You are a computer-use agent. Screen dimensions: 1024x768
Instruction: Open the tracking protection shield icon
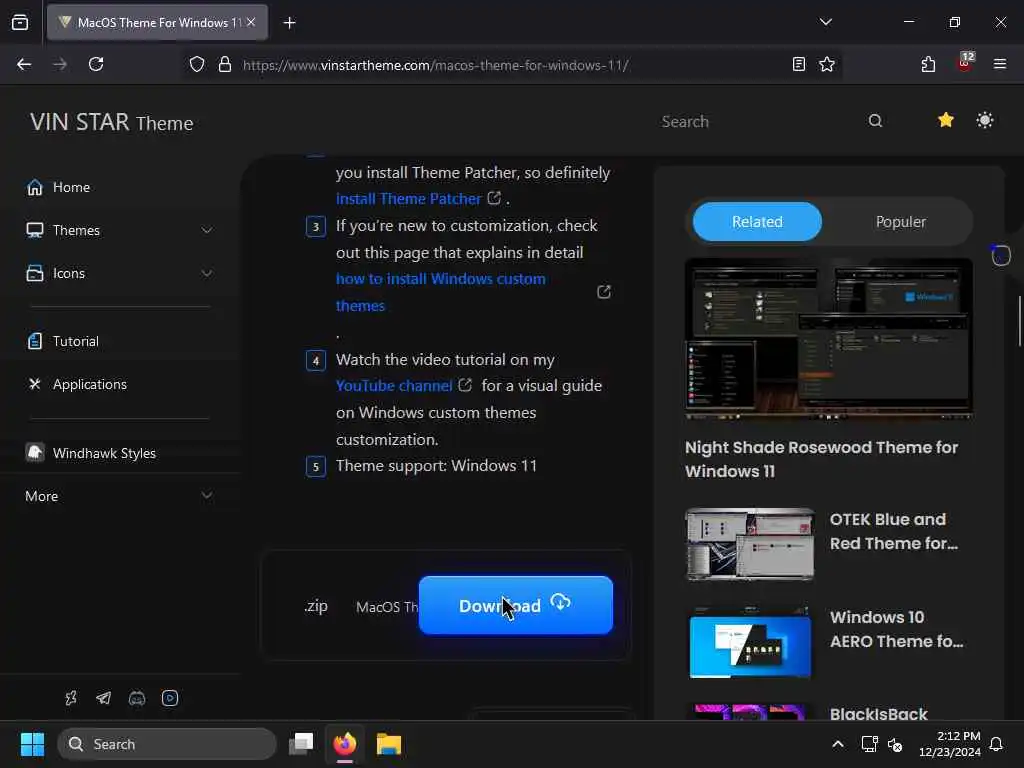coord(197,64)
